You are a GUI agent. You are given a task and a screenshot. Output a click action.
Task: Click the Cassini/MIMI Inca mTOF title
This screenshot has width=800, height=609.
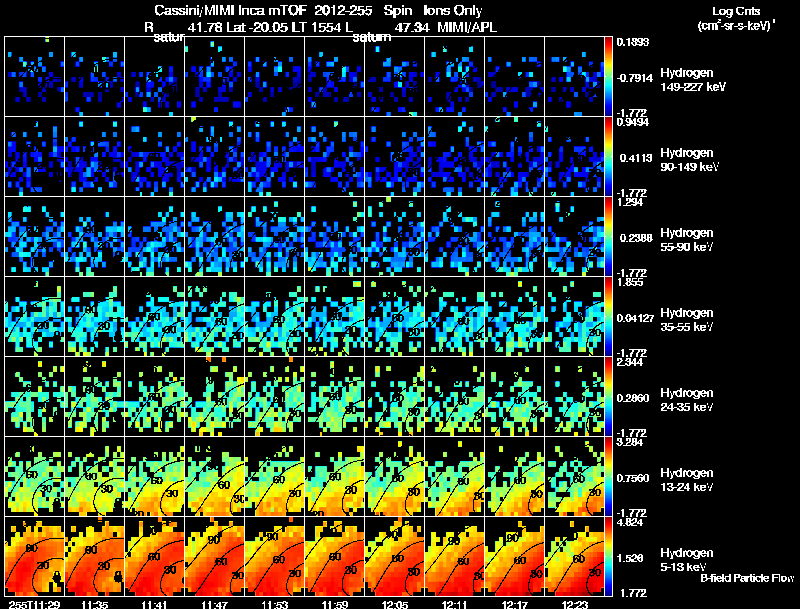[230, 11]
